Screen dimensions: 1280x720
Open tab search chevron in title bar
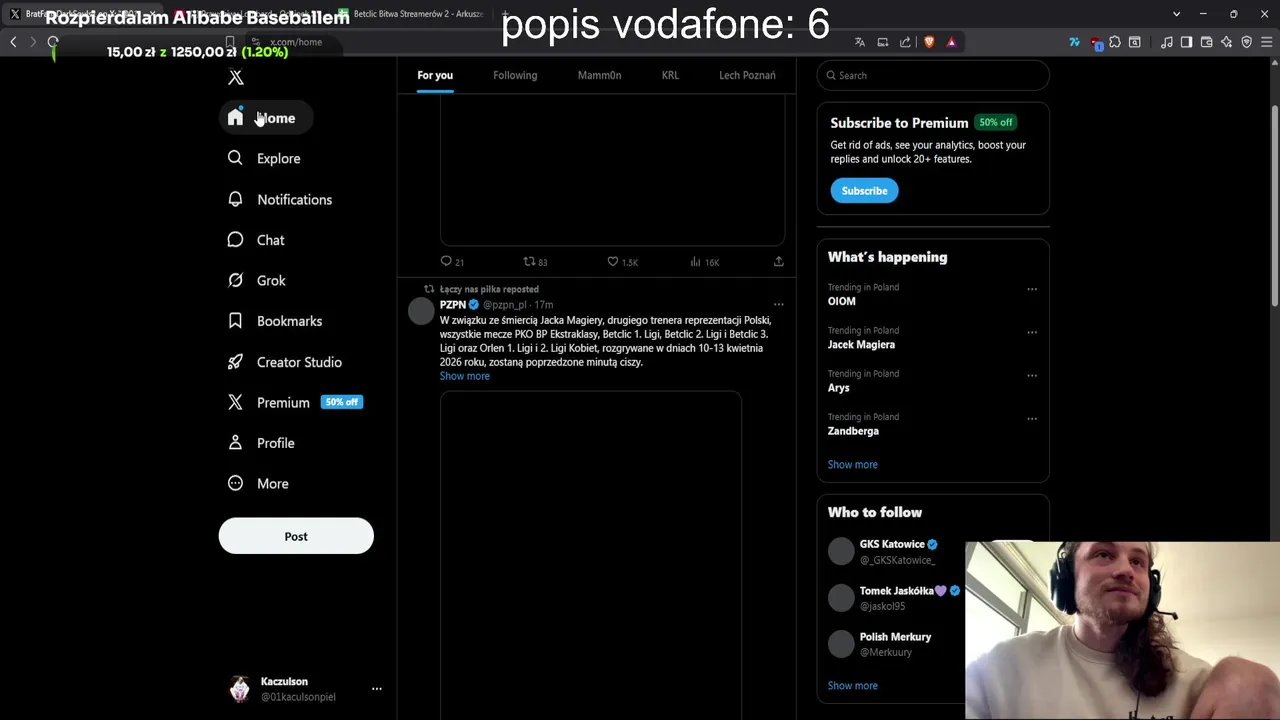(1177, 14)
